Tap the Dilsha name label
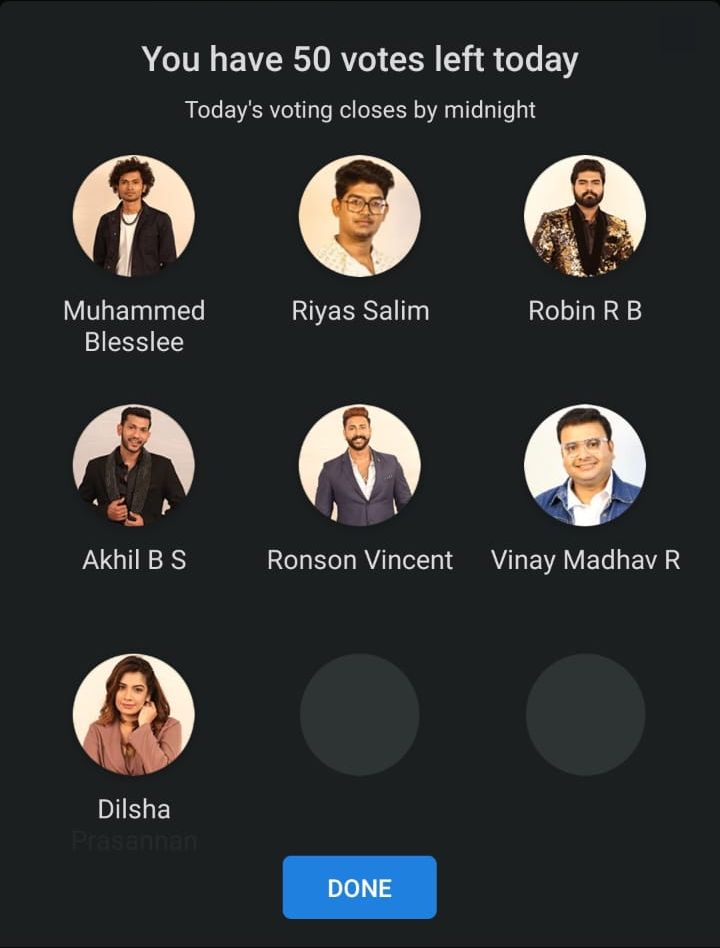 [x=134, y=809]
